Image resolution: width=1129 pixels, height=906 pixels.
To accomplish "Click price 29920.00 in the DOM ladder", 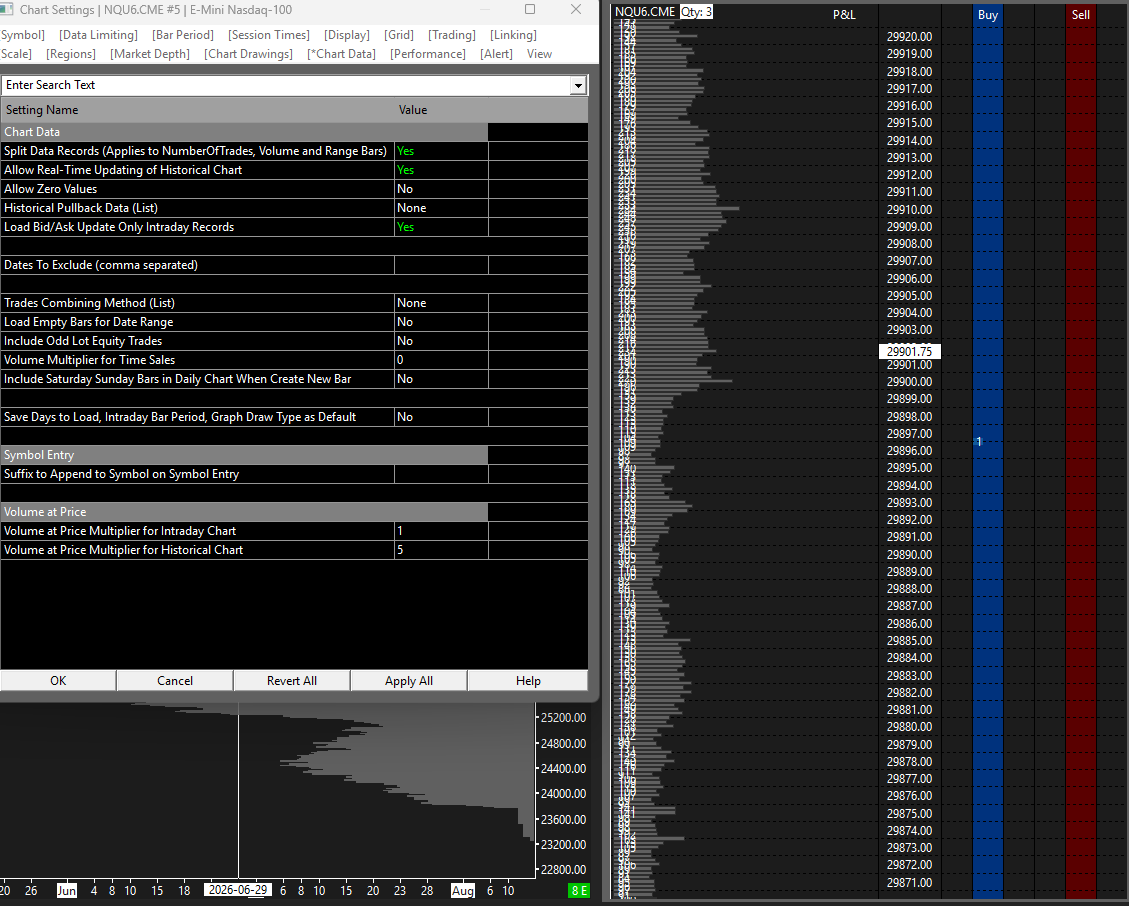I will pos(909,37).
